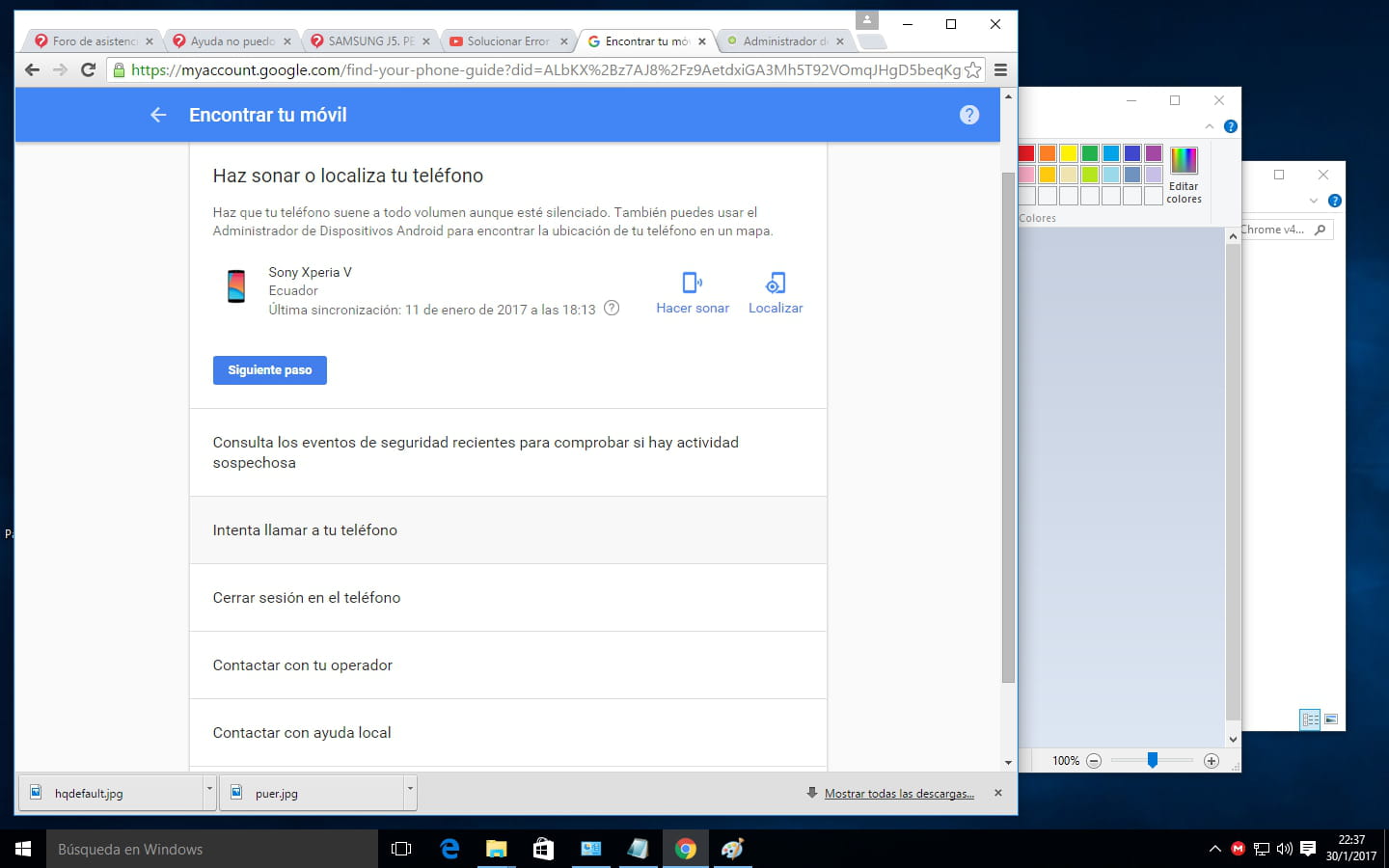Go back with the browser back arrow
This screenshot has width=1389, height=868.
(x=32, y=69)
